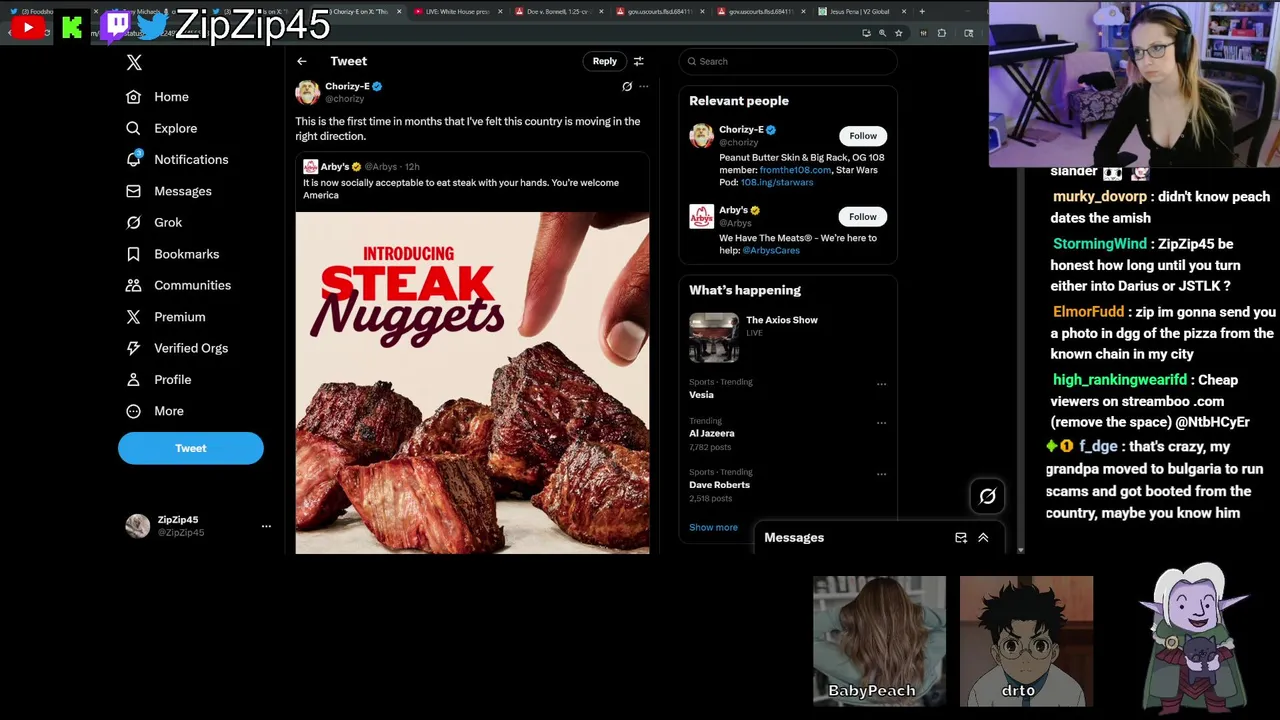Image resolution: width=1280 pixels, height=720 pixels.
Task: Click the Reply button in the tweet header
Action: (605, 61)
